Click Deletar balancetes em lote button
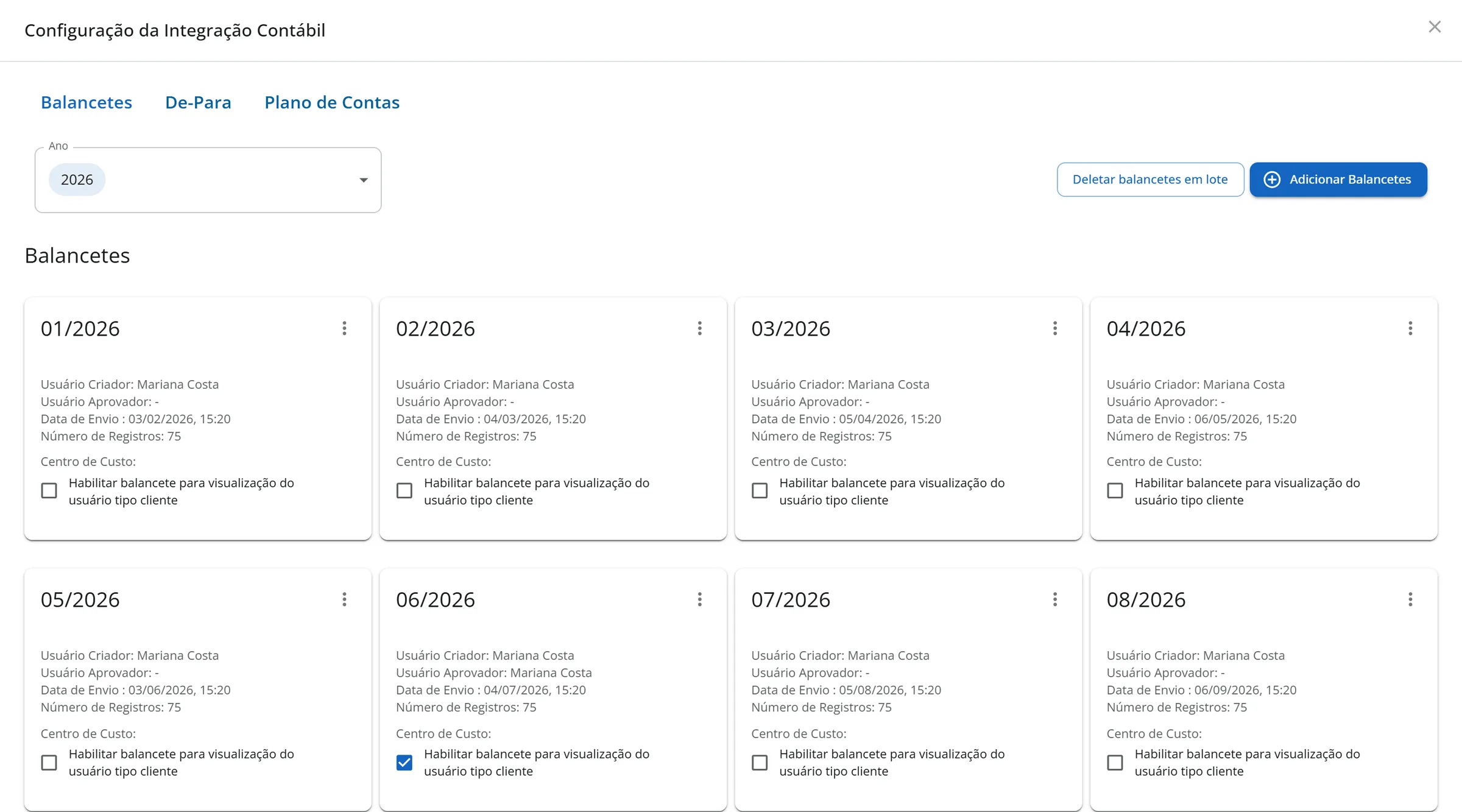1462x812 pixels. (x=1150, y=180)
